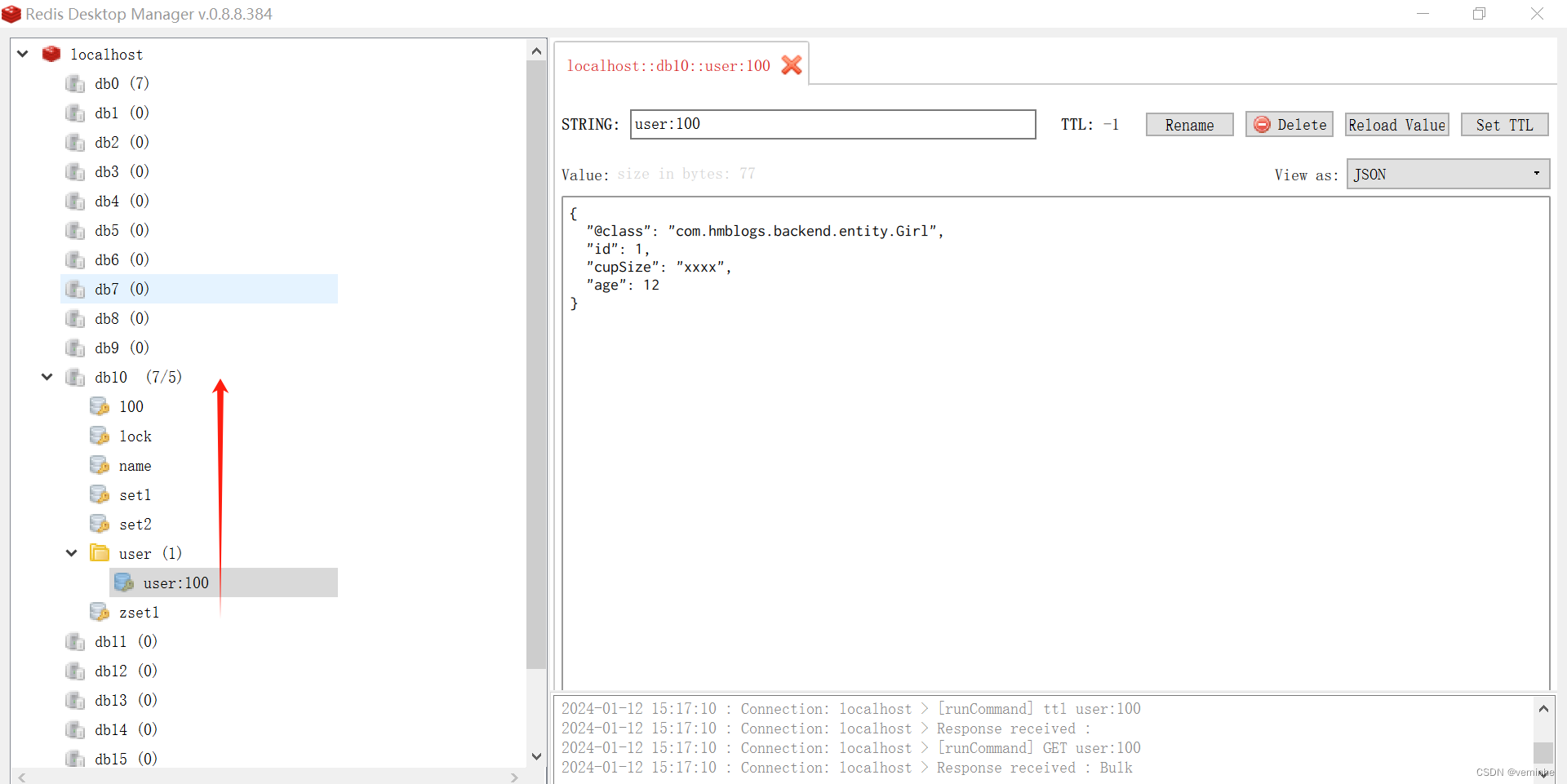Collapse the user namespace folder
The image size is (1567, 784).
(72, 553)
